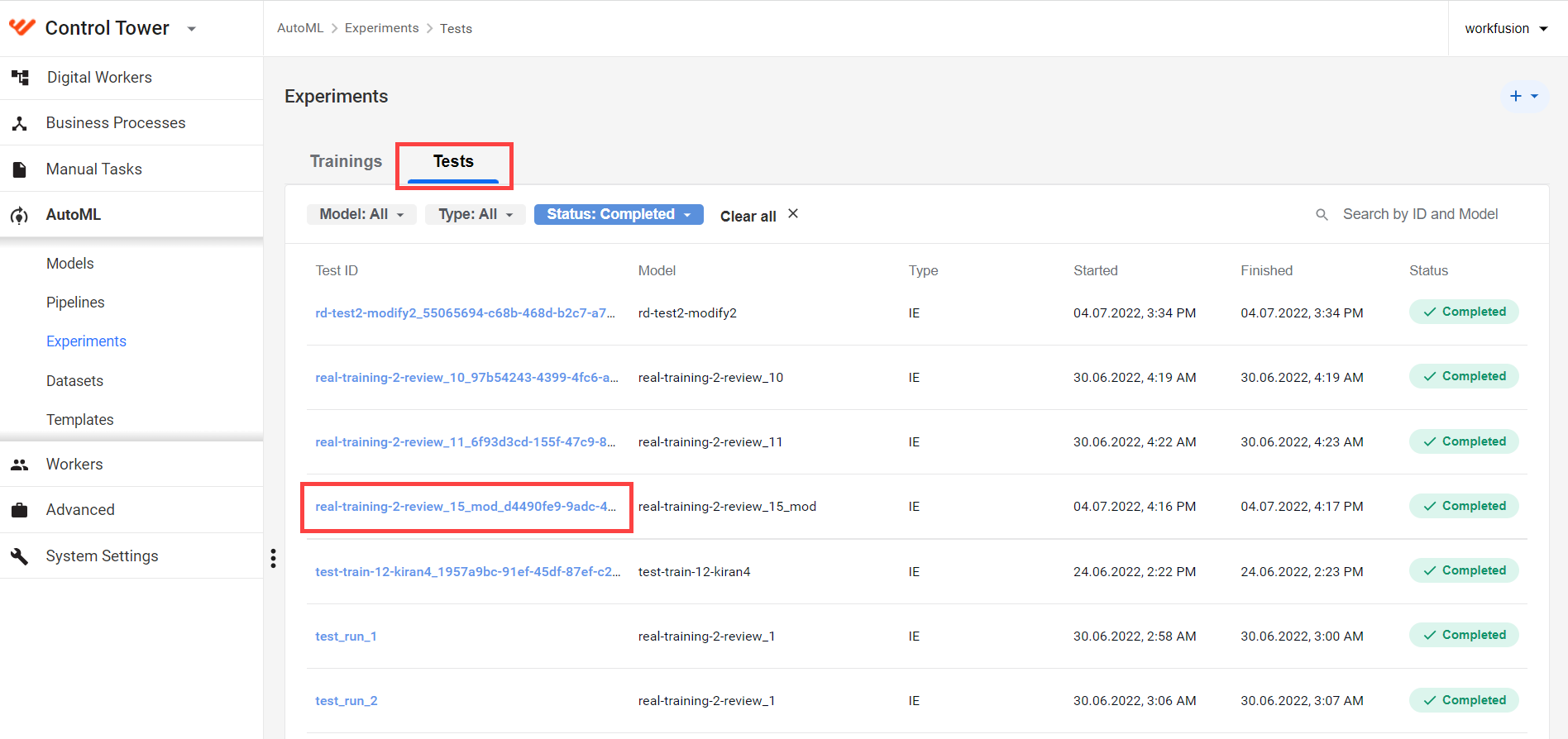Viewport: 1568px width, 739px height.
Task: Open the test_run_1 link
Action: [x=346, y=636]
